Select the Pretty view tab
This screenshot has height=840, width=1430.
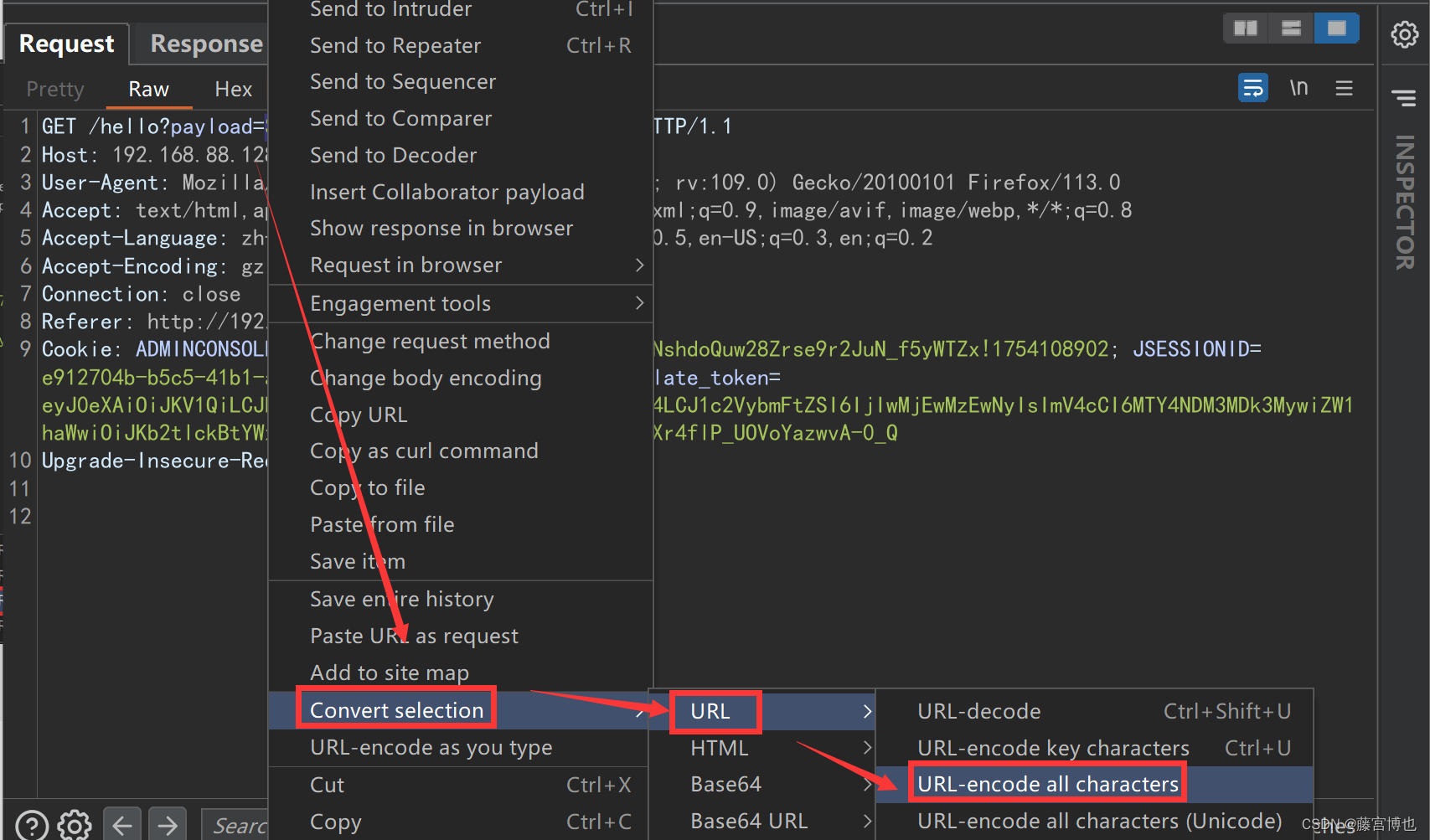(x=55, y=89)
